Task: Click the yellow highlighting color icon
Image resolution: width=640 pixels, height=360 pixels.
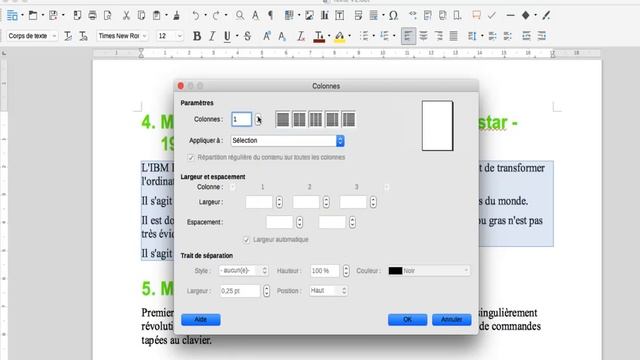Action: pyautogui.click(x=340, y=36)
